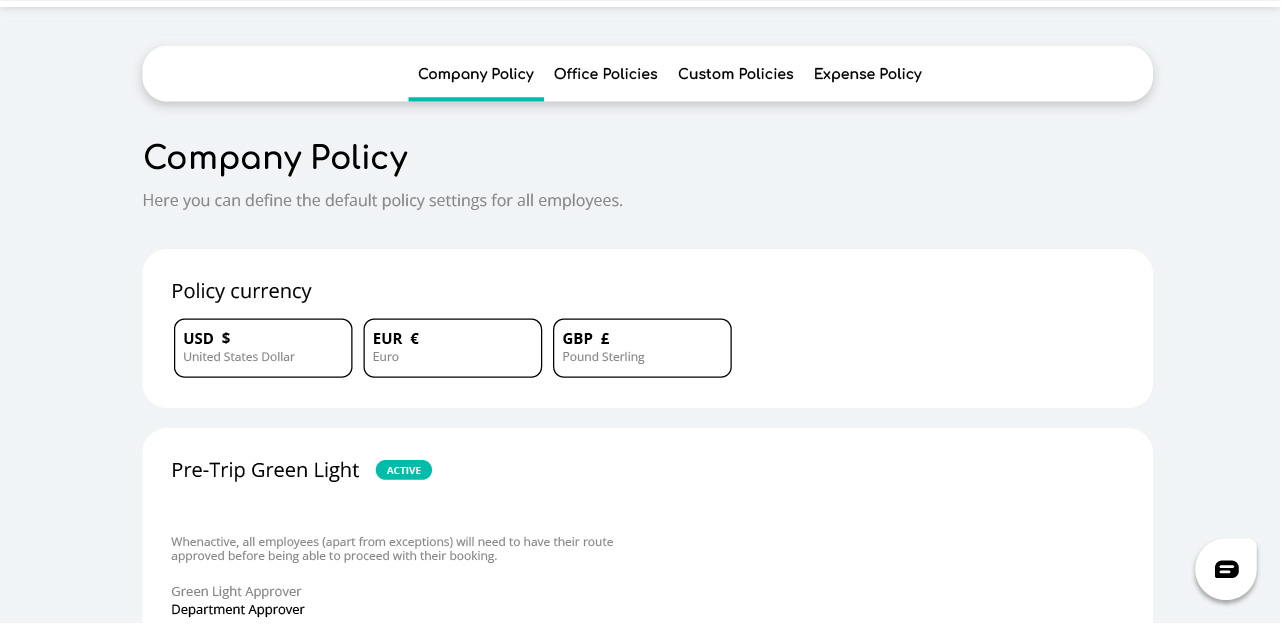Click the default policy settings description text
The image size is (1281, 624).
click(382, 200)
